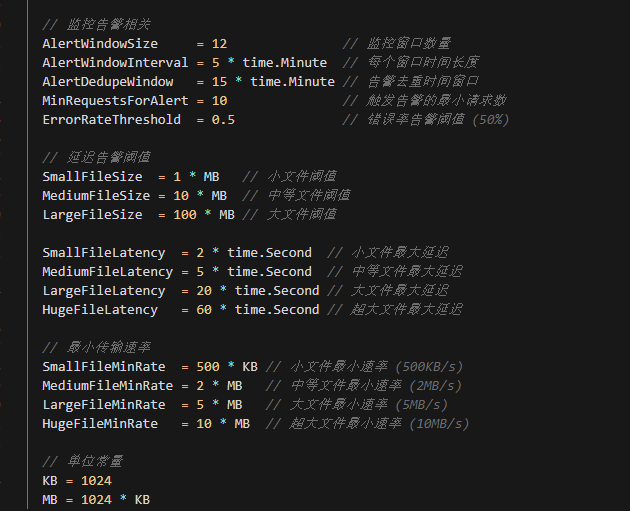The width and height of the screenshot is (630, 511).
Task: Click the HugeFileLatency constant name
Action: pos(100,310)
